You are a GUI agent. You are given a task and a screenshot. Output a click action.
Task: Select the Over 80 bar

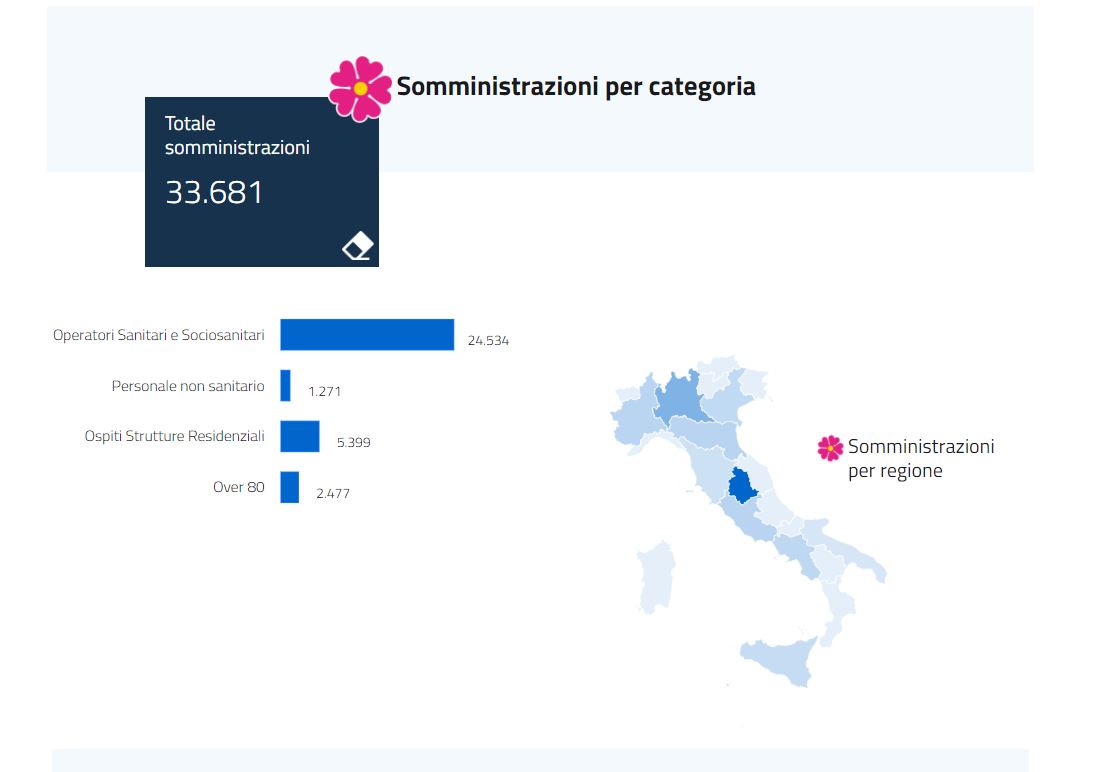[x=289, y=487]
